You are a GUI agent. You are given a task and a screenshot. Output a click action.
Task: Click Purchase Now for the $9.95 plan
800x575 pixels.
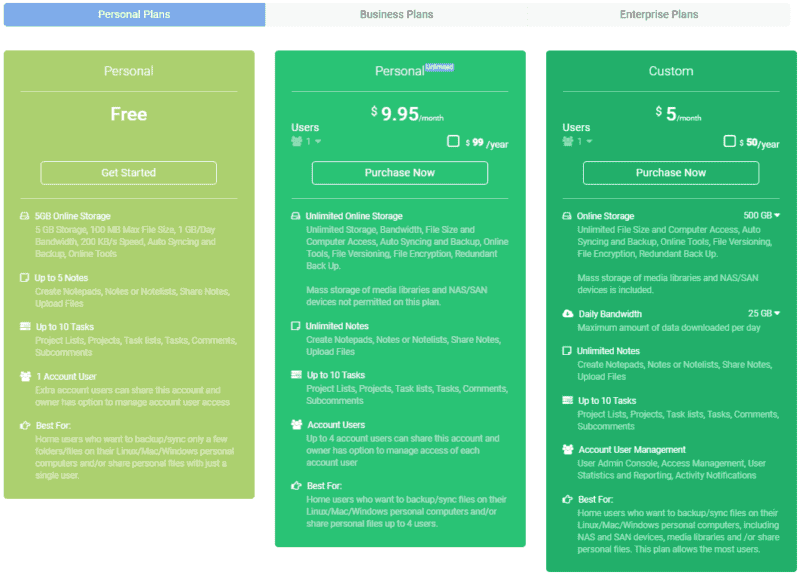point(400,173)
